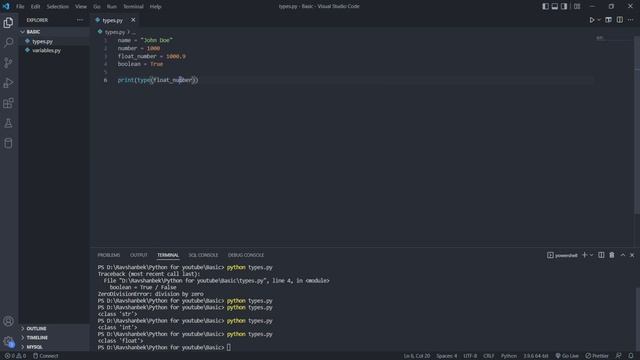The width and height of the screenshot is (640, 360).
Task: Open the database view icon in activity bar
Action: point(8,143)
